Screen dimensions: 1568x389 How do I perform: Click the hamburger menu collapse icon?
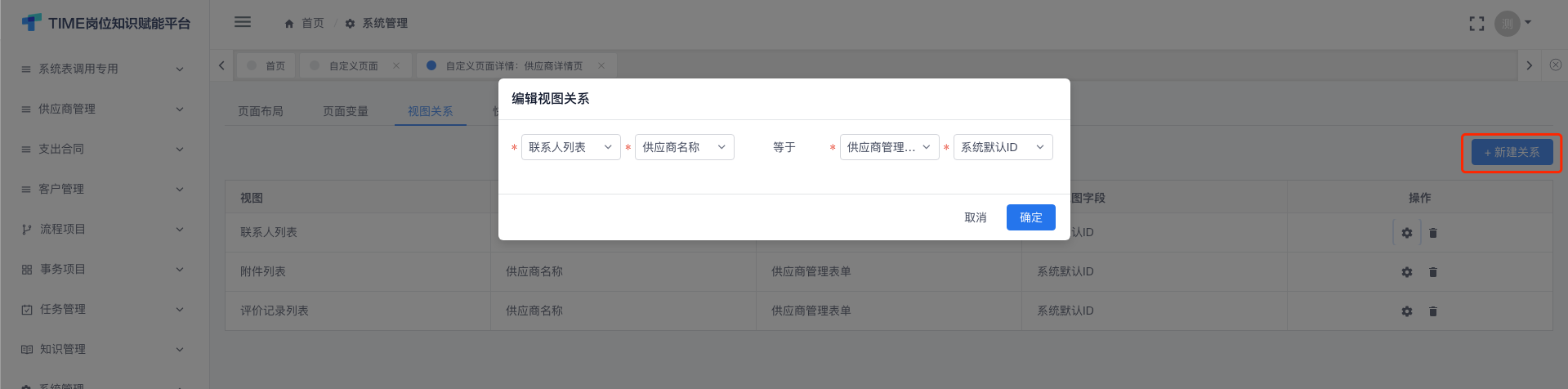(243, 22)
